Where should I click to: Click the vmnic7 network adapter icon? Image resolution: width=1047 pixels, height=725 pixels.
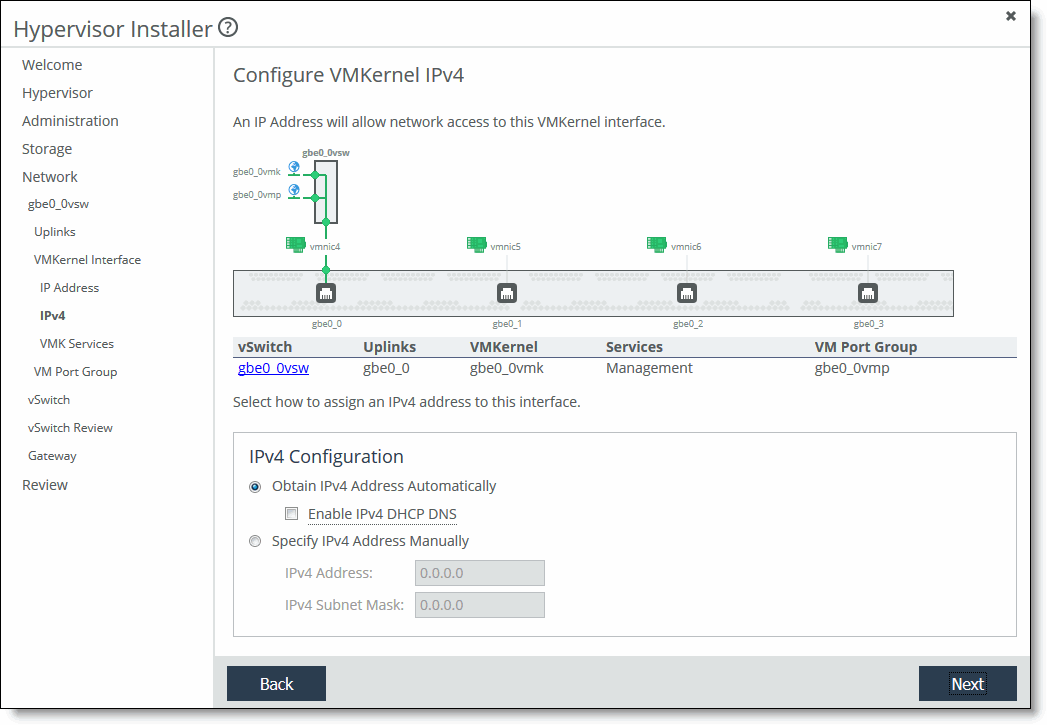pyautogui.click(x=837, y=244)
